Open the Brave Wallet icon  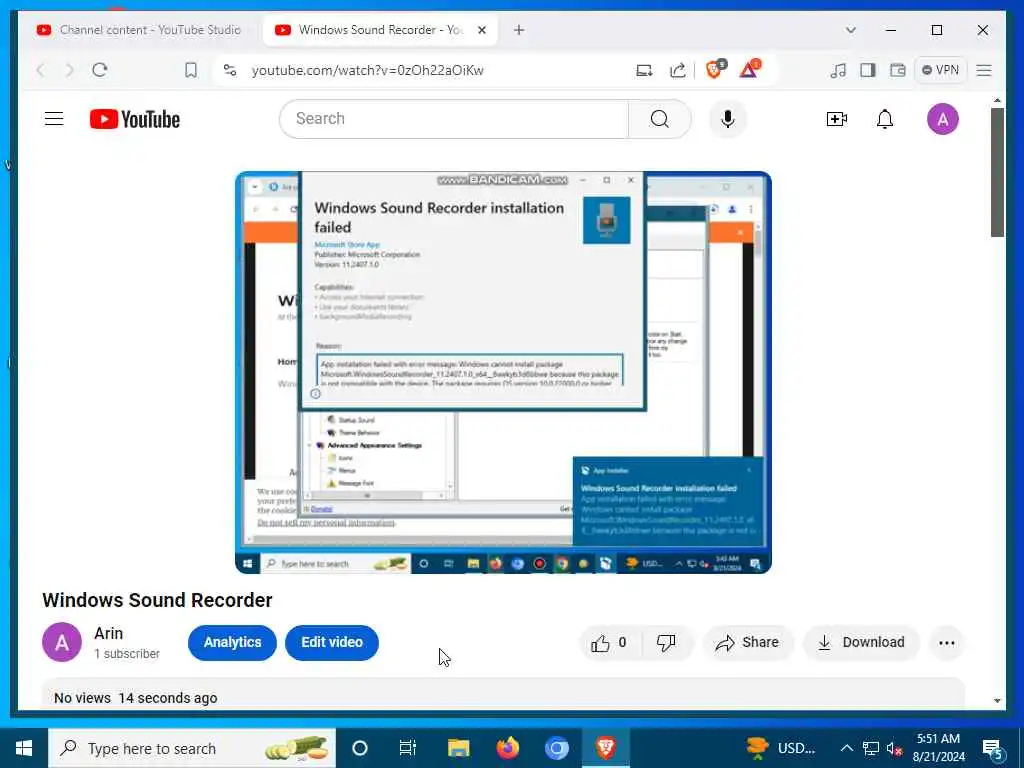tap(898, 70)
